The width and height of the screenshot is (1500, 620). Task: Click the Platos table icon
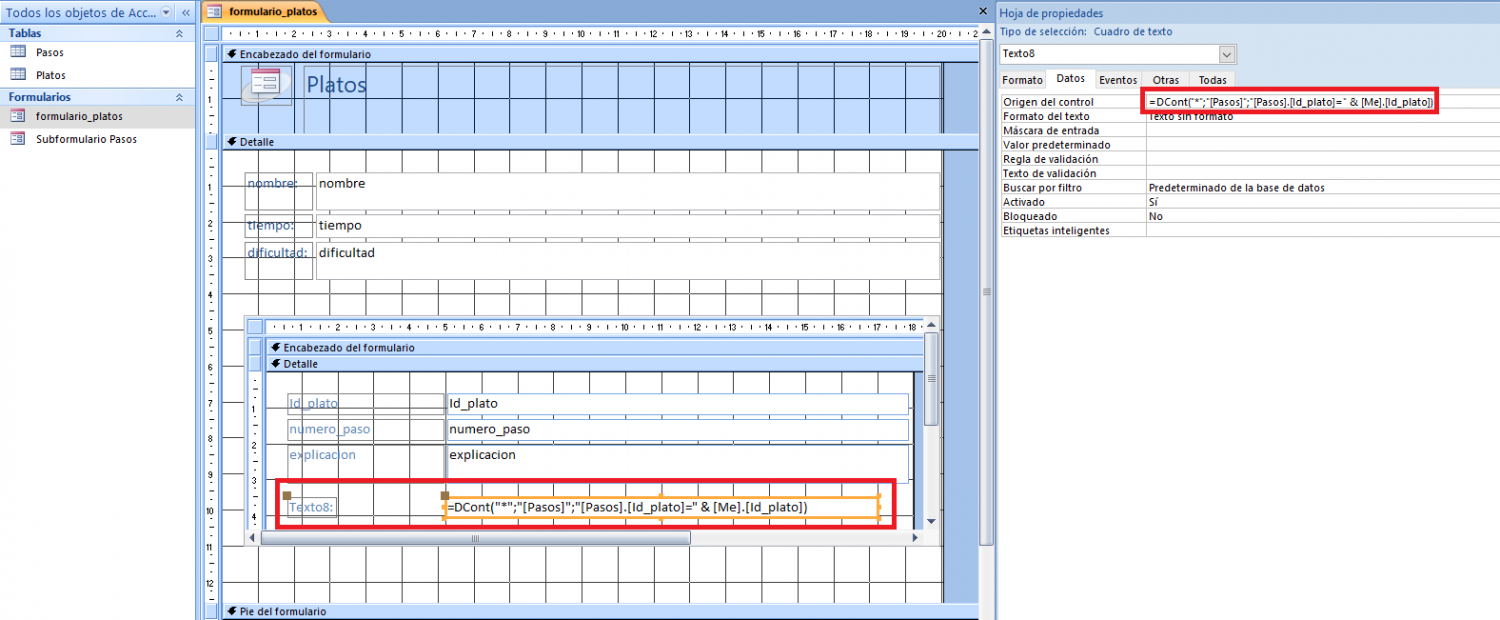click(17, 75)
